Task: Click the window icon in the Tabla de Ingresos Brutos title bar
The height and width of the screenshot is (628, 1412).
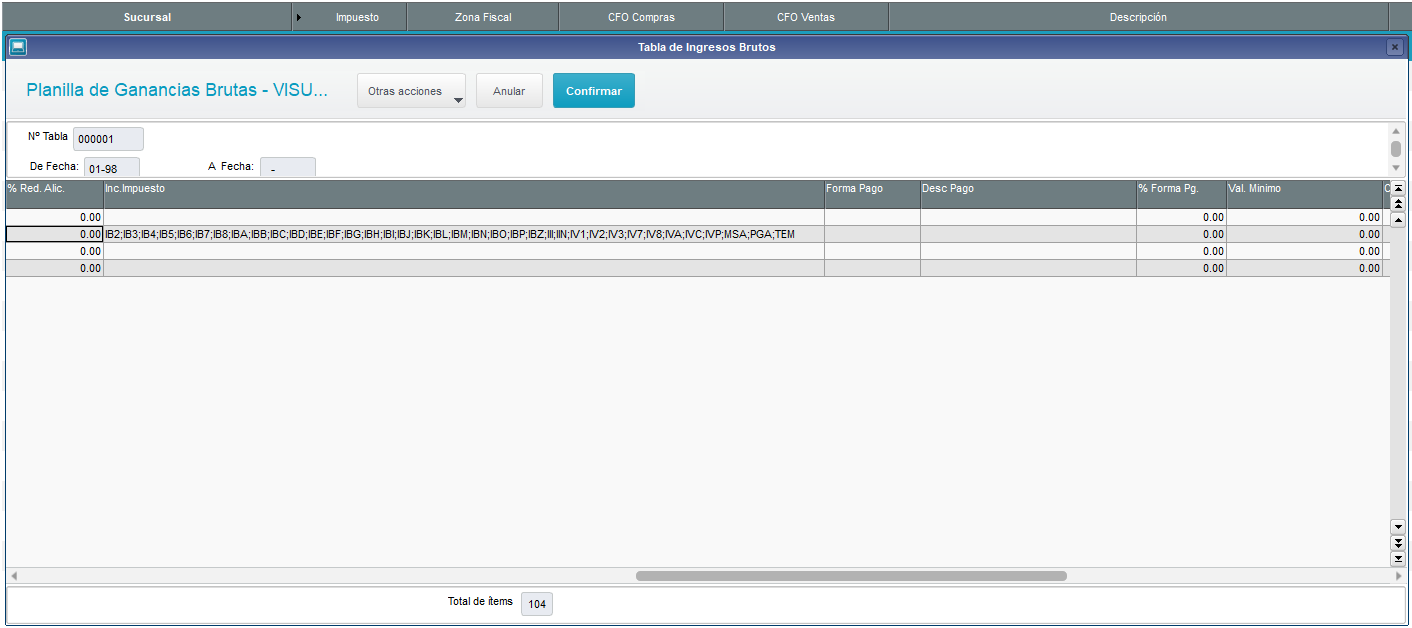Action: tap(18, 47)
